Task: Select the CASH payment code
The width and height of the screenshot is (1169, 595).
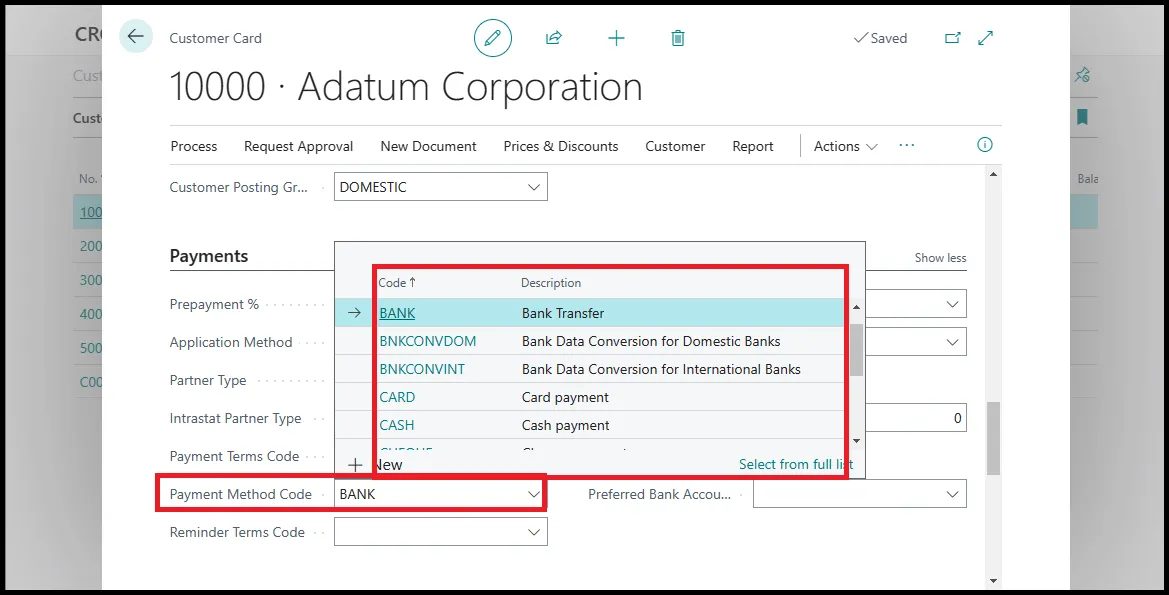Action: point(397,425)
